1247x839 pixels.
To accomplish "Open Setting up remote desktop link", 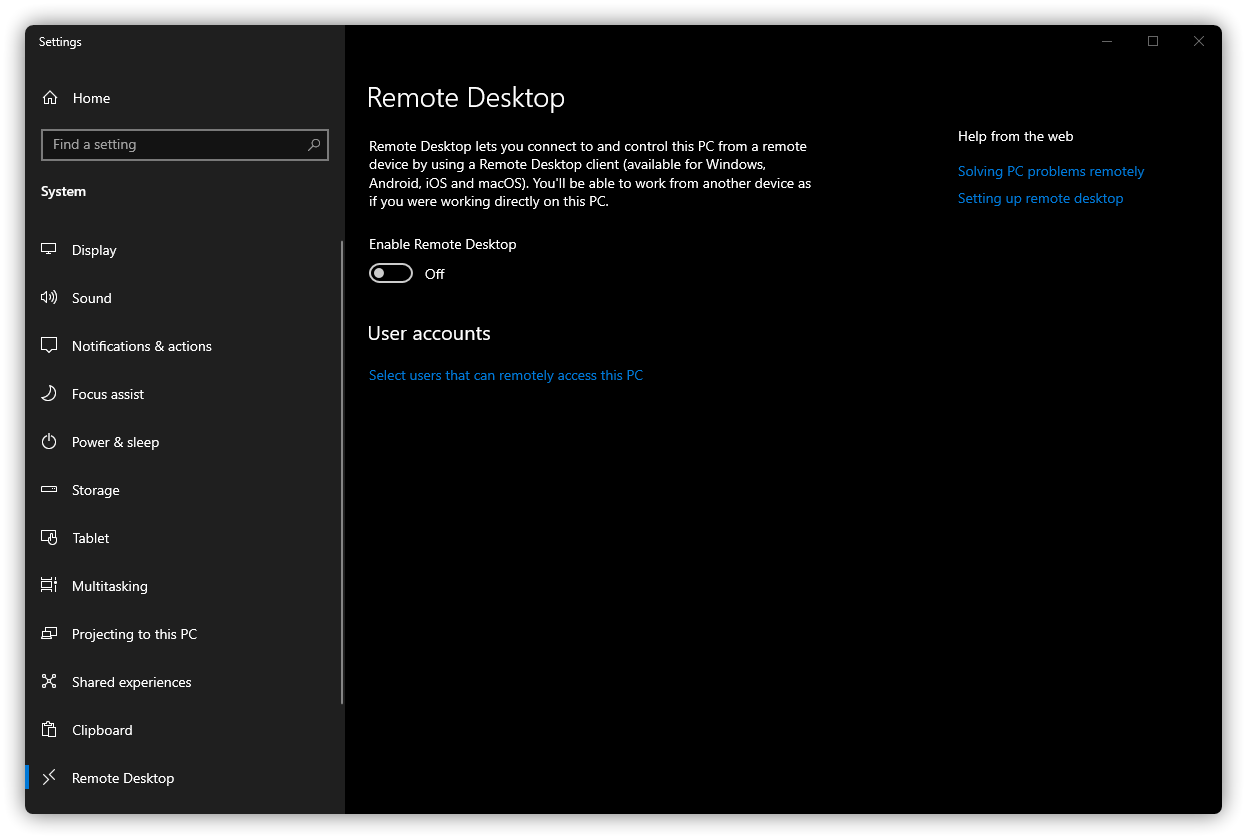I will (x=1041, y=199).
